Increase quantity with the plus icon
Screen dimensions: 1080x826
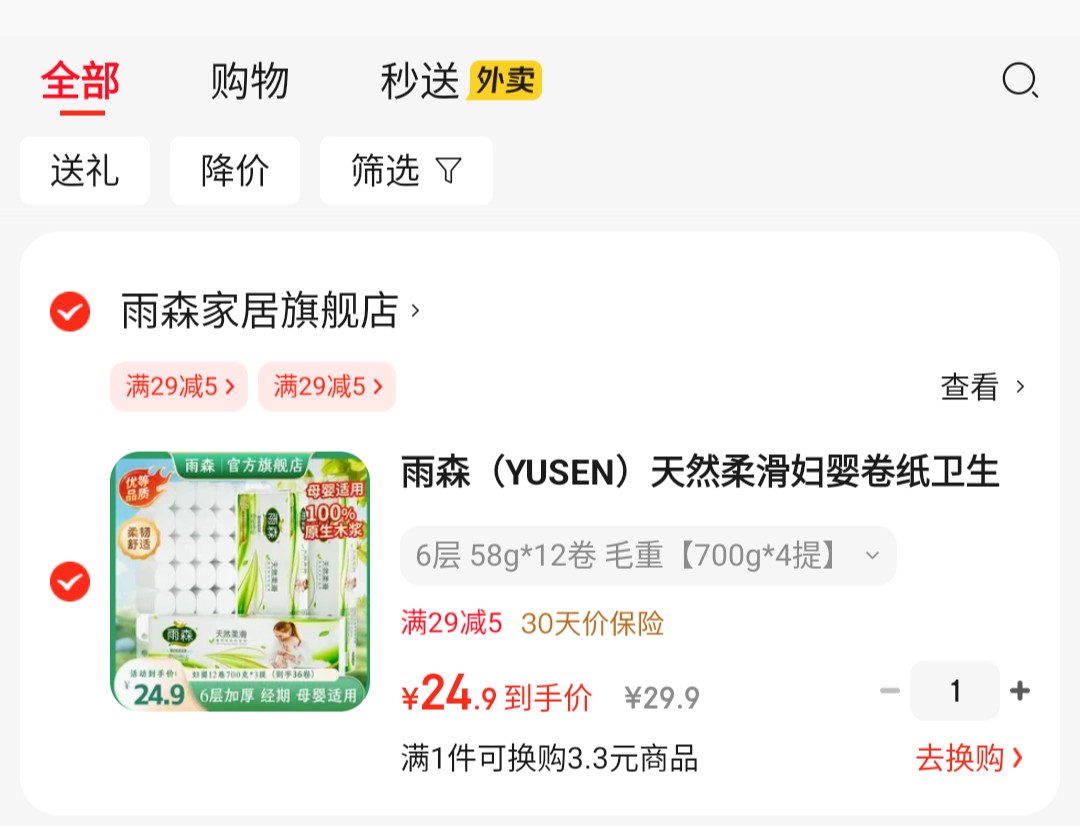tap(1019, 690)
